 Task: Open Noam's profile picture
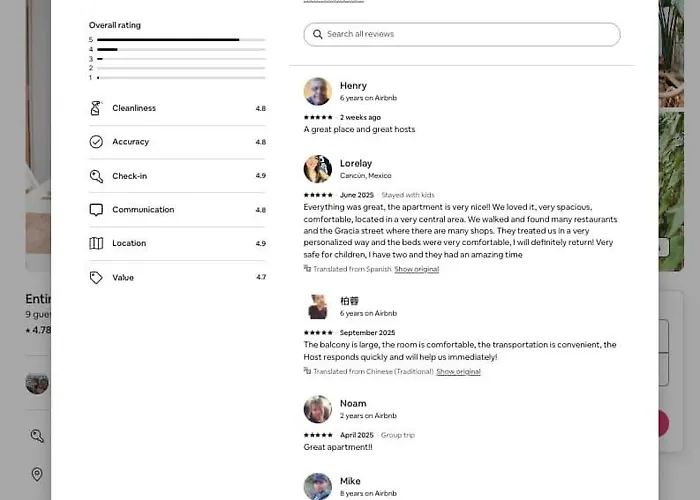click(x=317, y=409)
